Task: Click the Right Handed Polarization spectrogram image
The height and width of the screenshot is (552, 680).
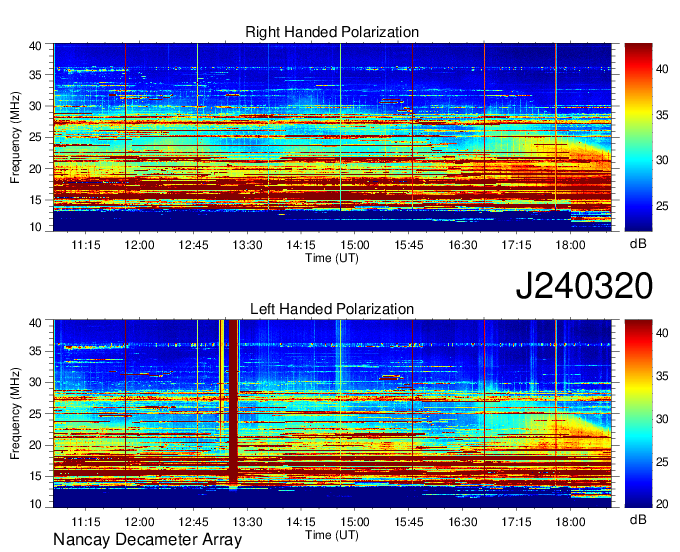Action: click(x=332, y=137)
